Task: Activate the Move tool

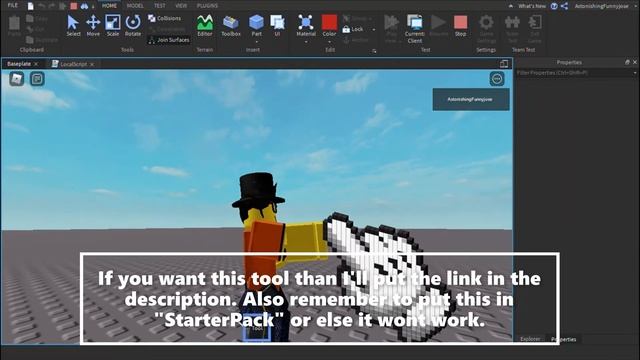Action: pyautogui.click(x=93, y=25)
